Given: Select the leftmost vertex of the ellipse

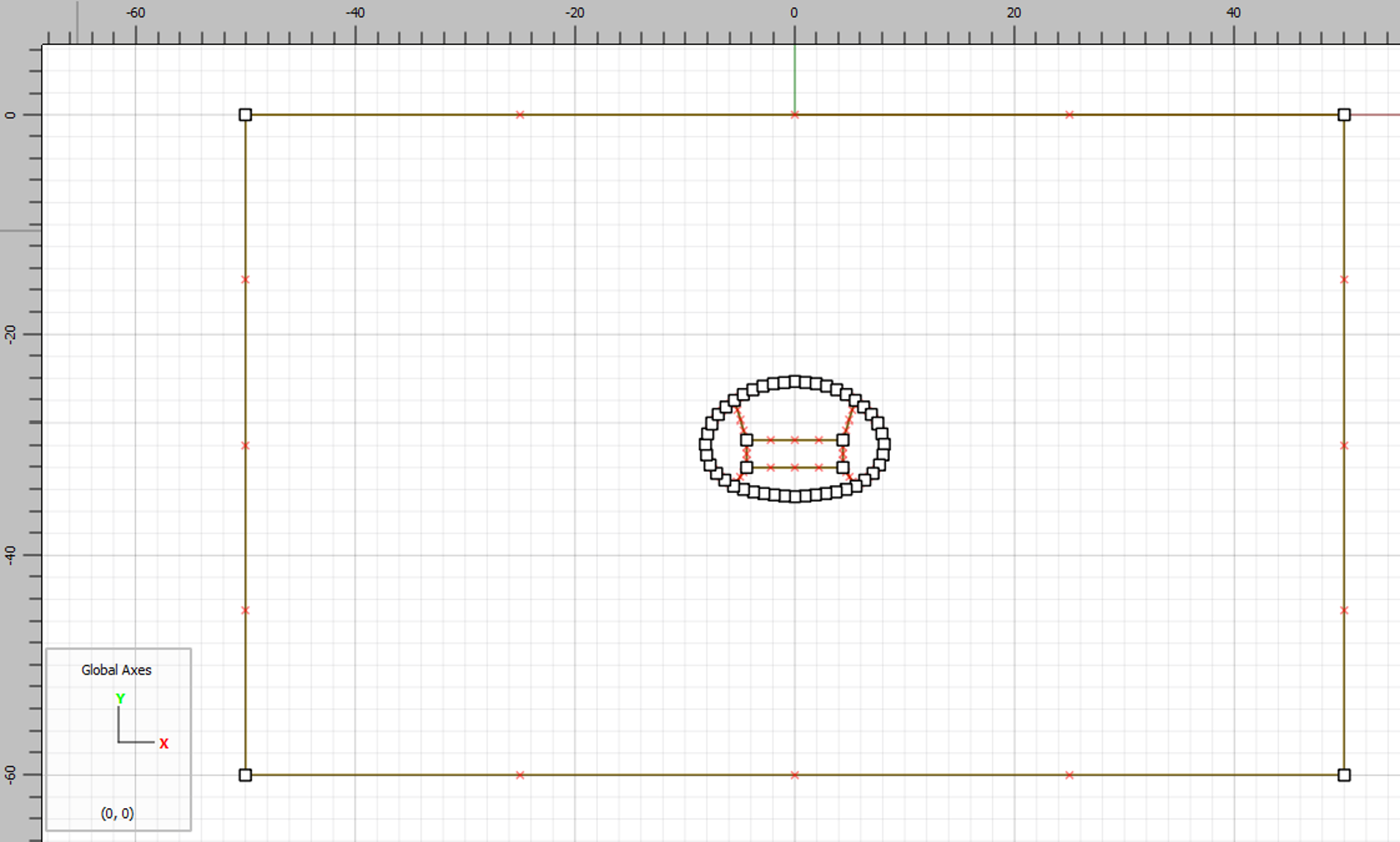Looking at the screenshot, I should 705,445.
